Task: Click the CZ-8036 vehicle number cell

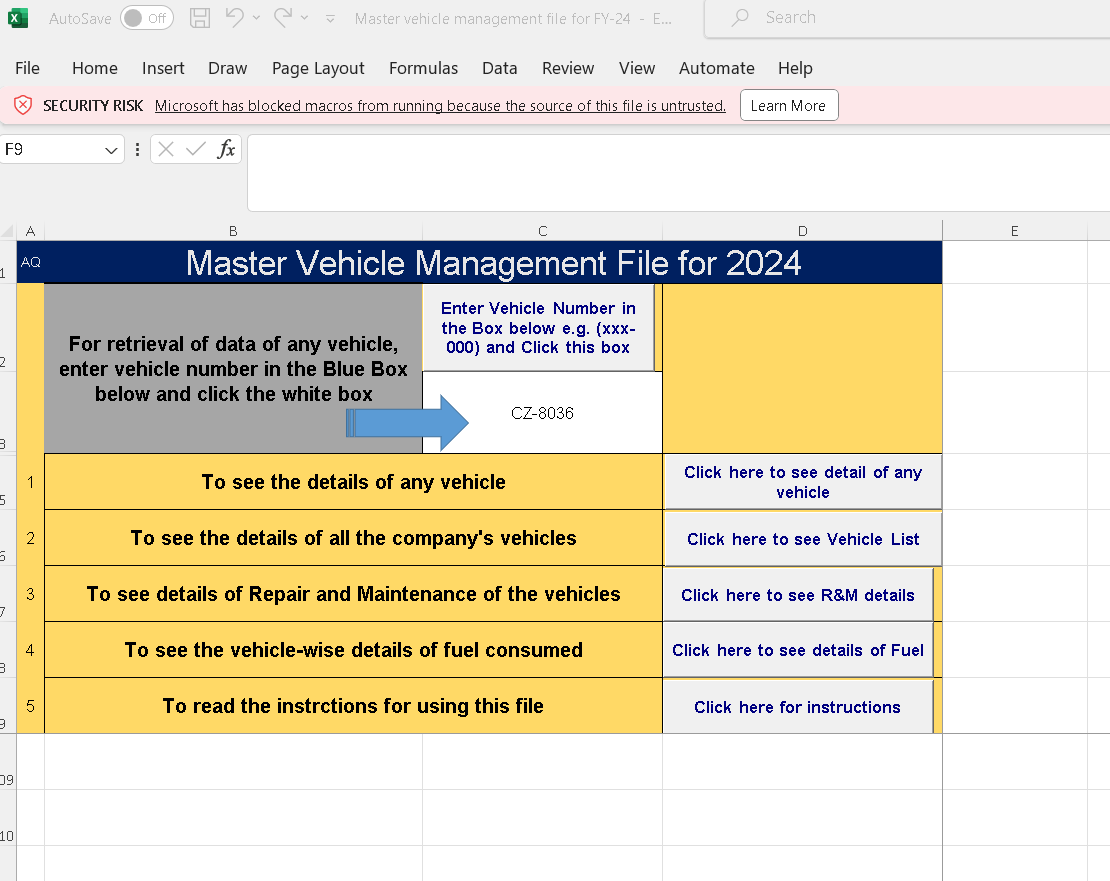Action: click(542, 413)
